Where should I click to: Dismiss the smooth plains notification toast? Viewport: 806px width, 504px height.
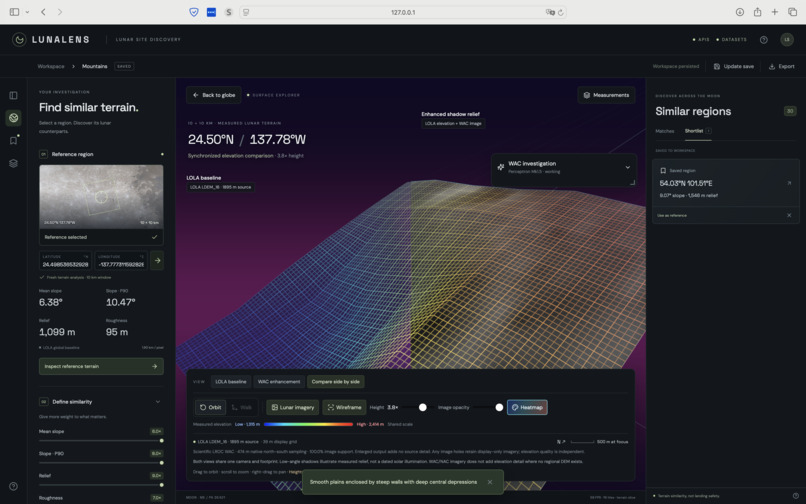490,482
